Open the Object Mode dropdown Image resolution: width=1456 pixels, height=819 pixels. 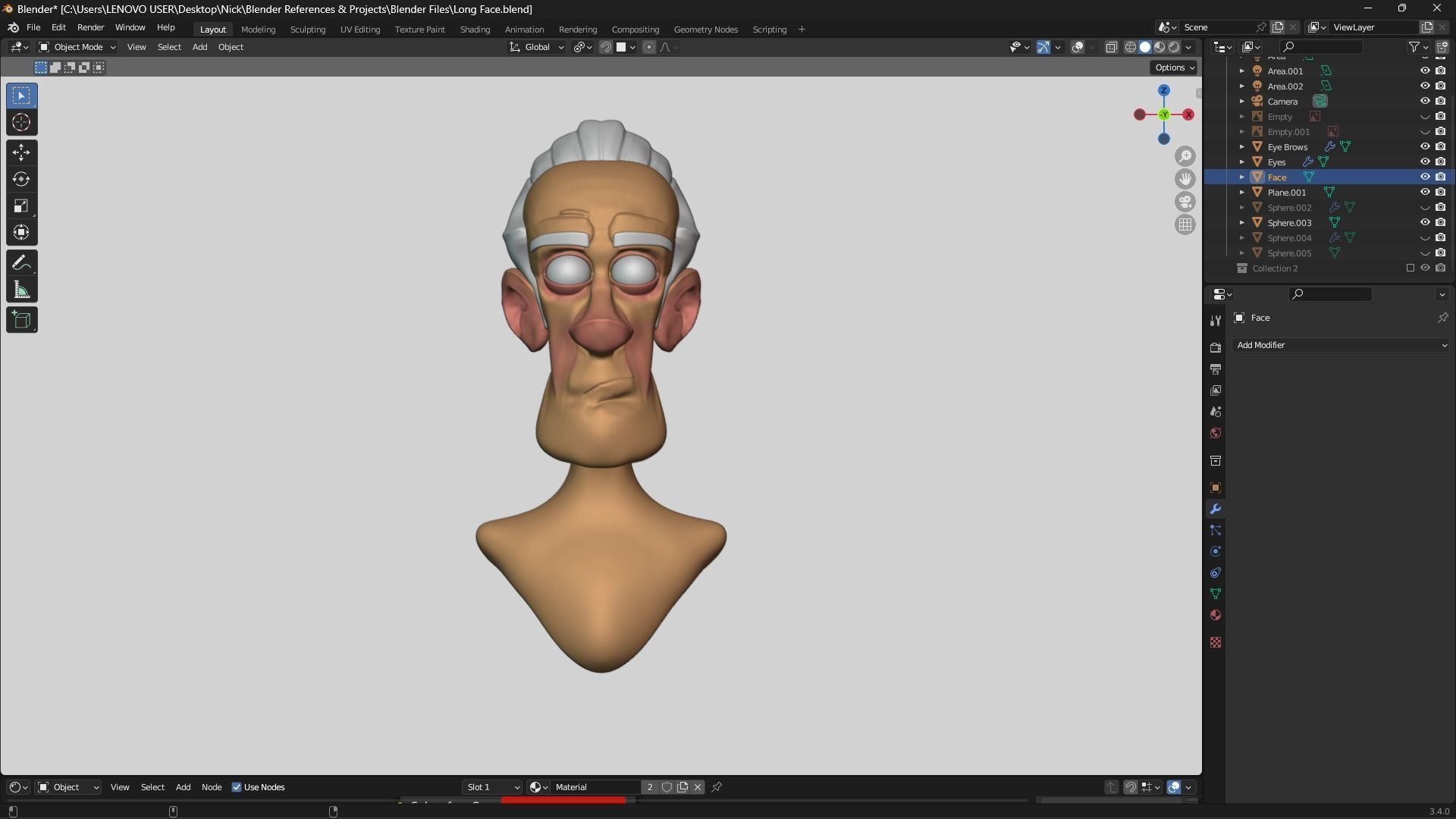pyautogui.click(x=77, y=47)
